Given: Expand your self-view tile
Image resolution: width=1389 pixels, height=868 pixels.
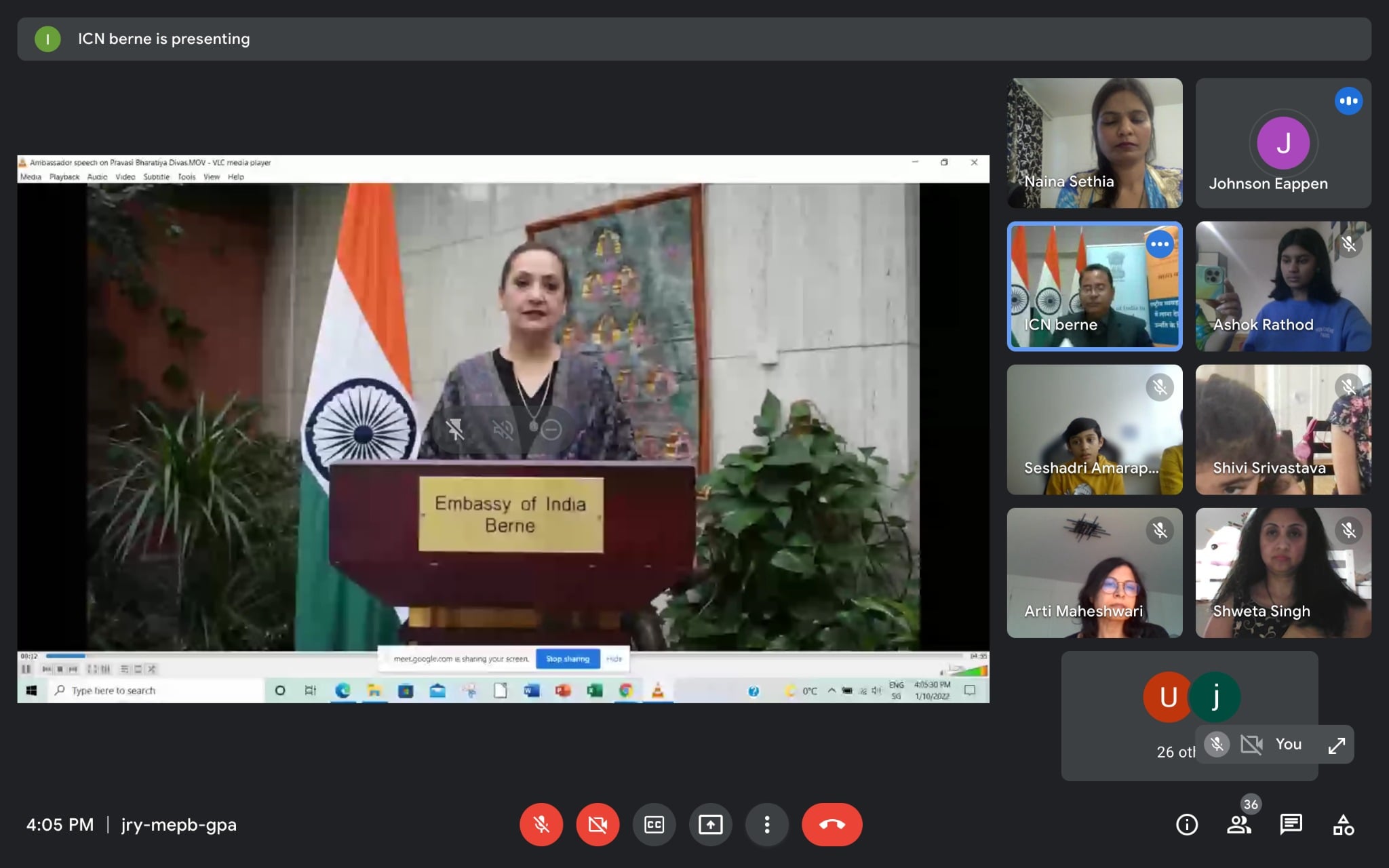Looking at the screenshot, I should [1336, 745].
